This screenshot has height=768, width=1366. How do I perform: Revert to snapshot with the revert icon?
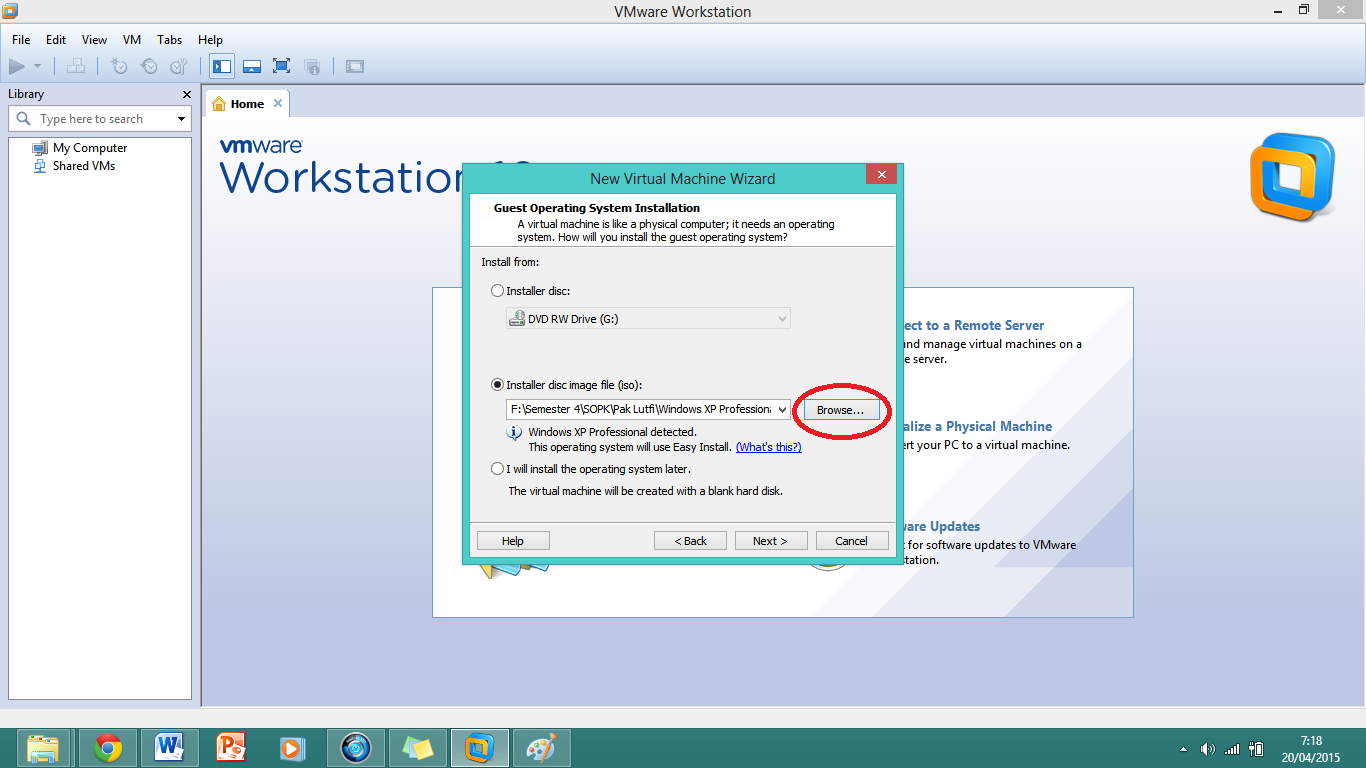(x=149, y=66)
